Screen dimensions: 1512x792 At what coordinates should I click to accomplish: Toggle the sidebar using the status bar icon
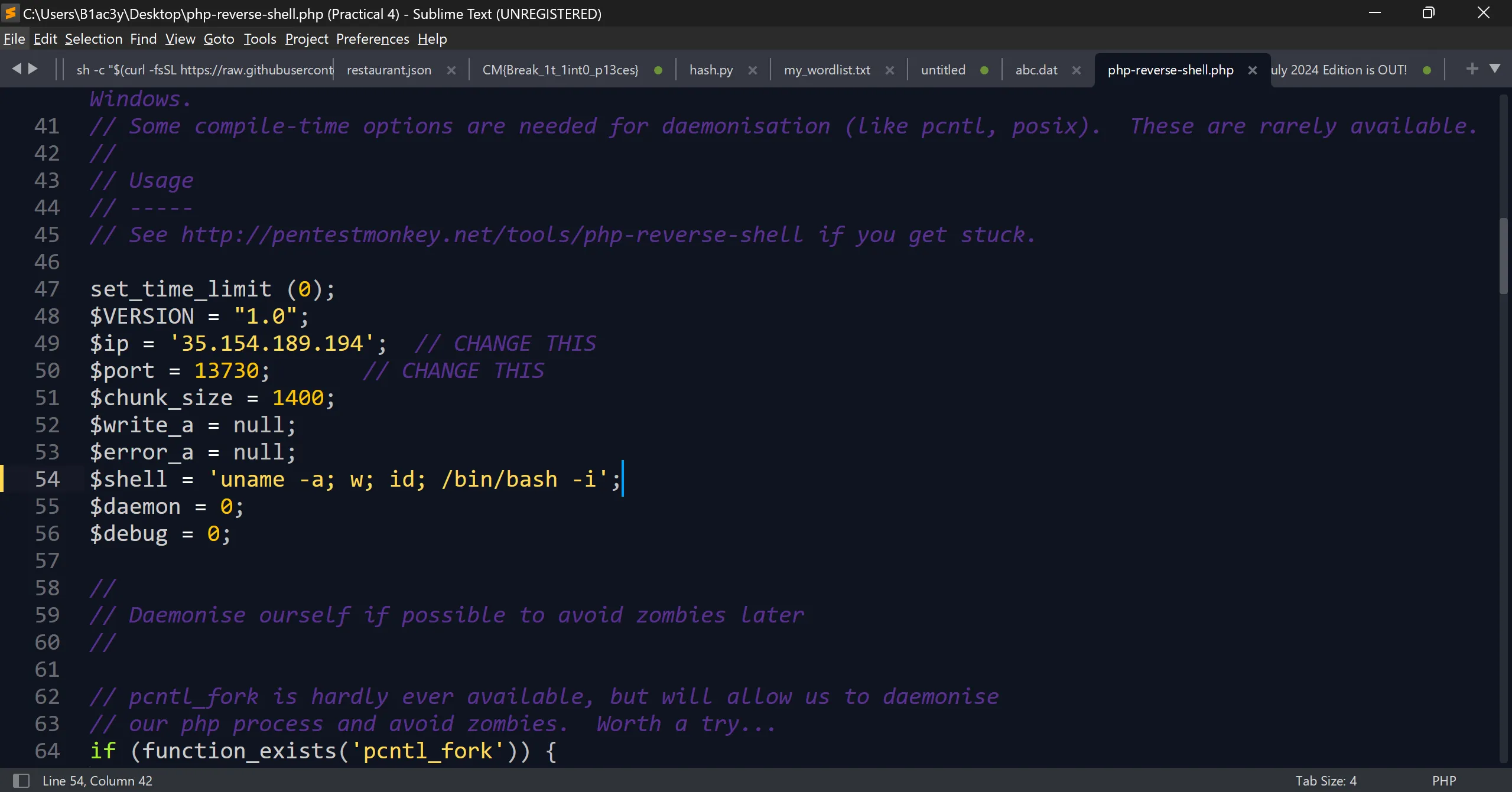click(21, 781)
